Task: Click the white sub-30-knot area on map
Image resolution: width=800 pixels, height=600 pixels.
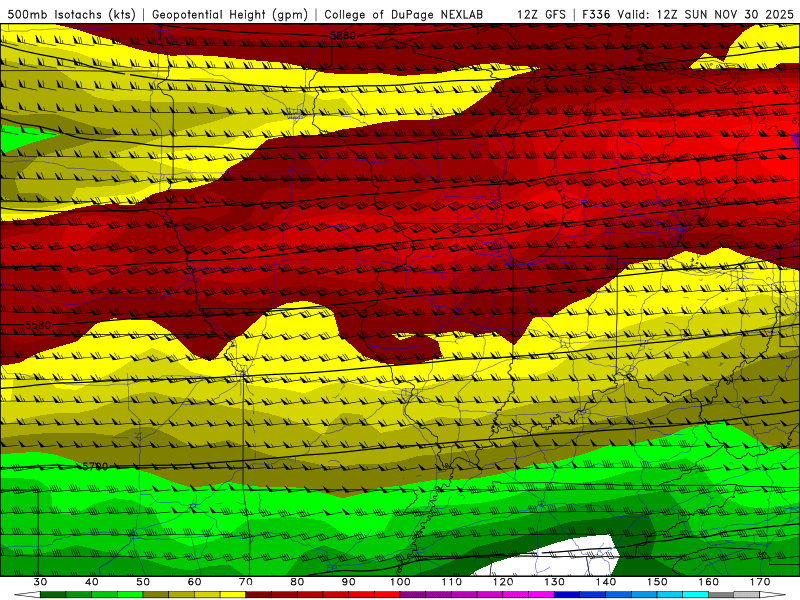Action: coord(554,556)
